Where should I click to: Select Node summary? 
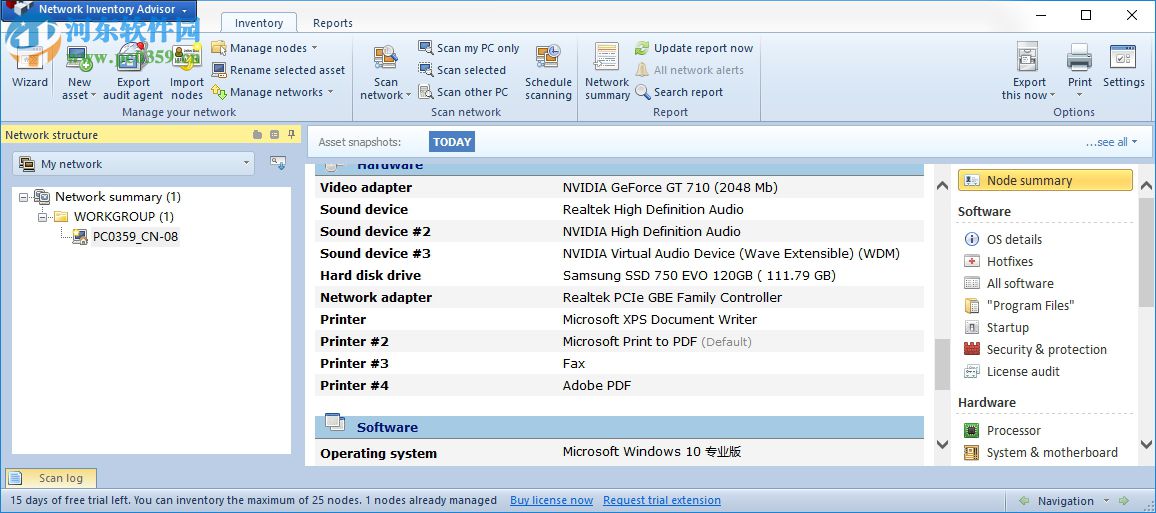pos(1045,181)
